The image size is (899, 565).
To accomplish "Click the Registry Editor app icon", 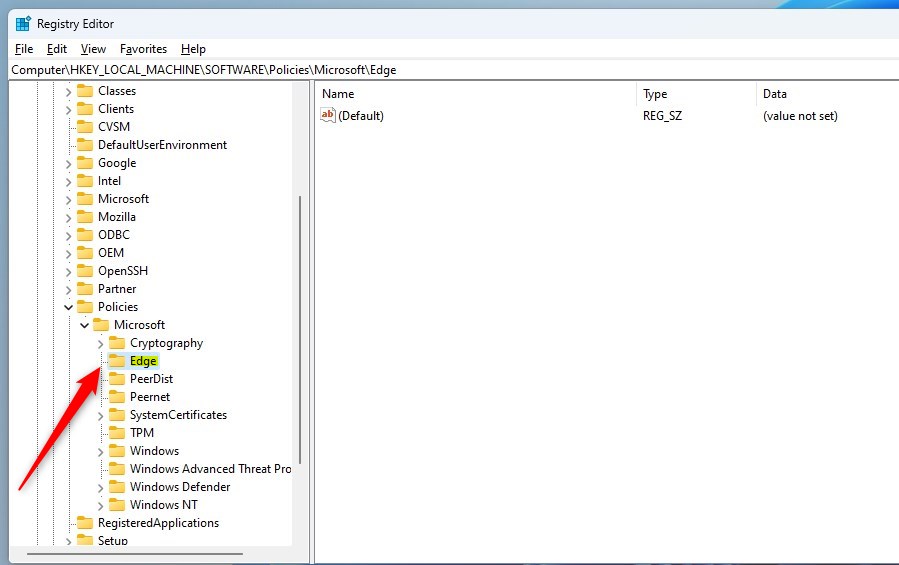I will (23, 24).
